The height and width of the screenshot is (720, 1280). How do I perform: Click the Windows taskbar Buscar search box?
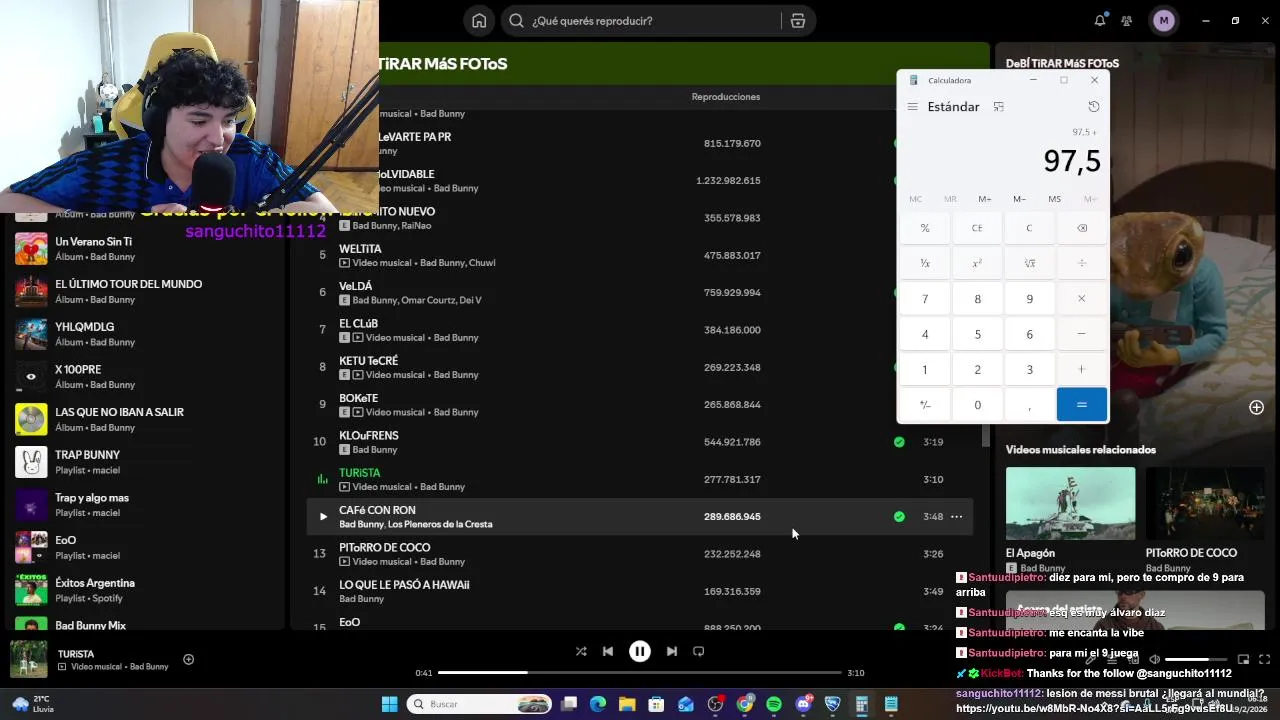480,704
